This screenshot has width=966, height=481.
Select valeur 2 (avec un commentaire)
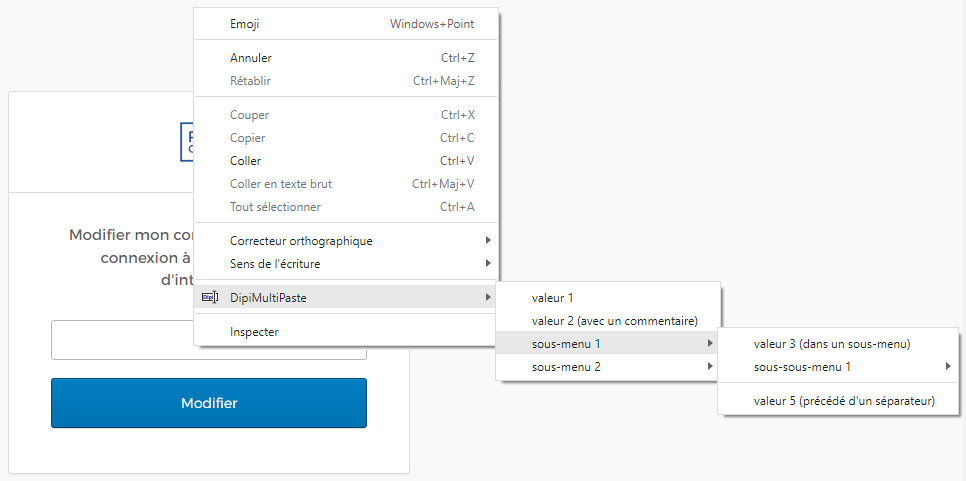pyautogui.click(x=607, y=320)
